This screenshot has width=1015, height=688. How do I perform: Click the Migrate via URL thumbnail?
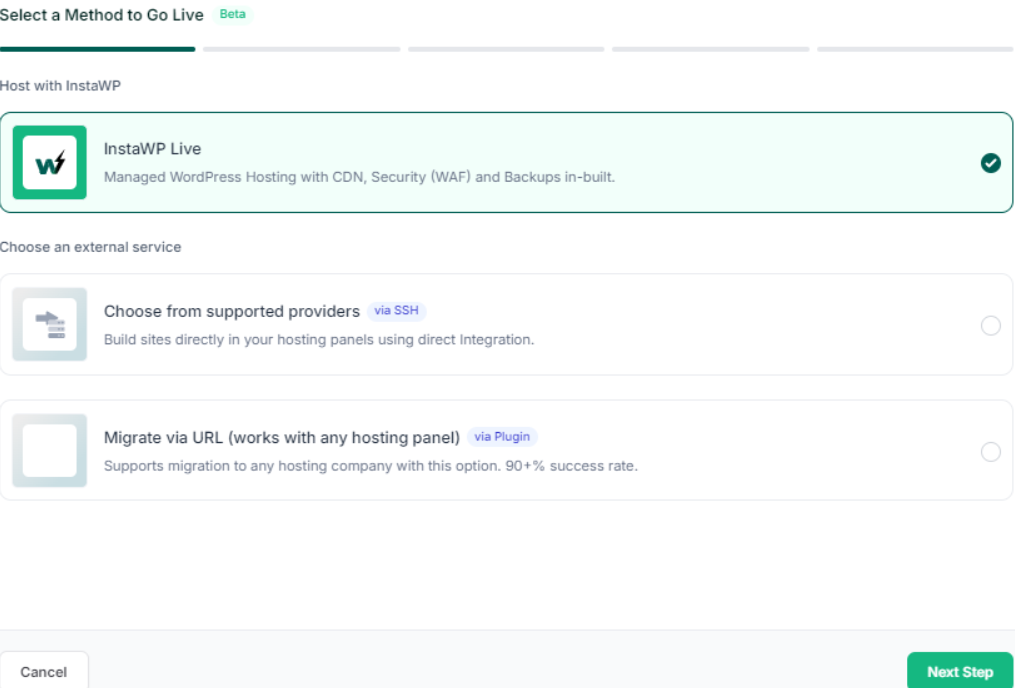coord(50,450)
